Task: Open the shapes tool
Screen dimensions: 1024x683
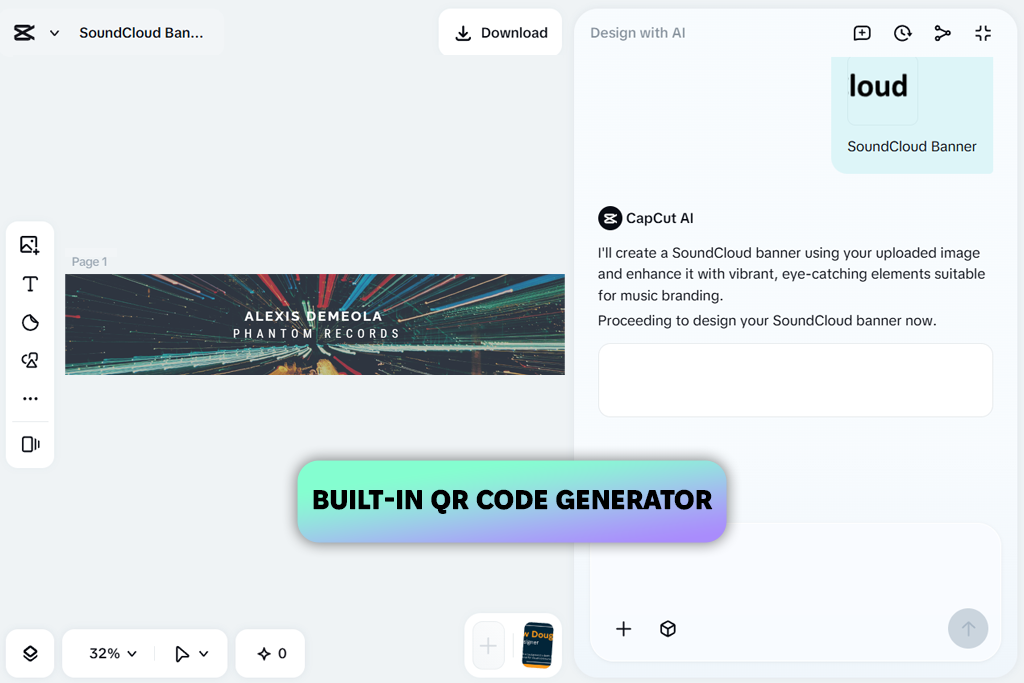Action: pyautogui.click(x=30, y=360)
